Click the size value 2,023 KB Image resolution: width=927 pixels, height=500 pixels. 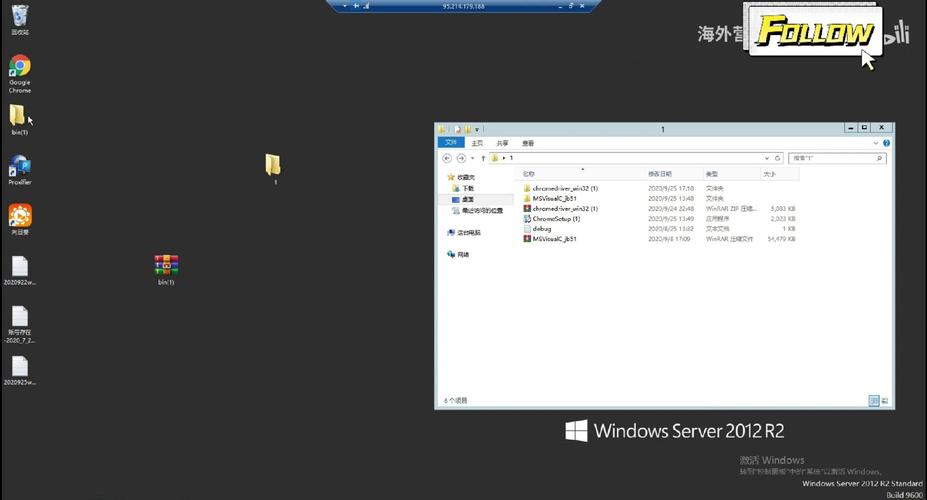click(x=783, y=219)
